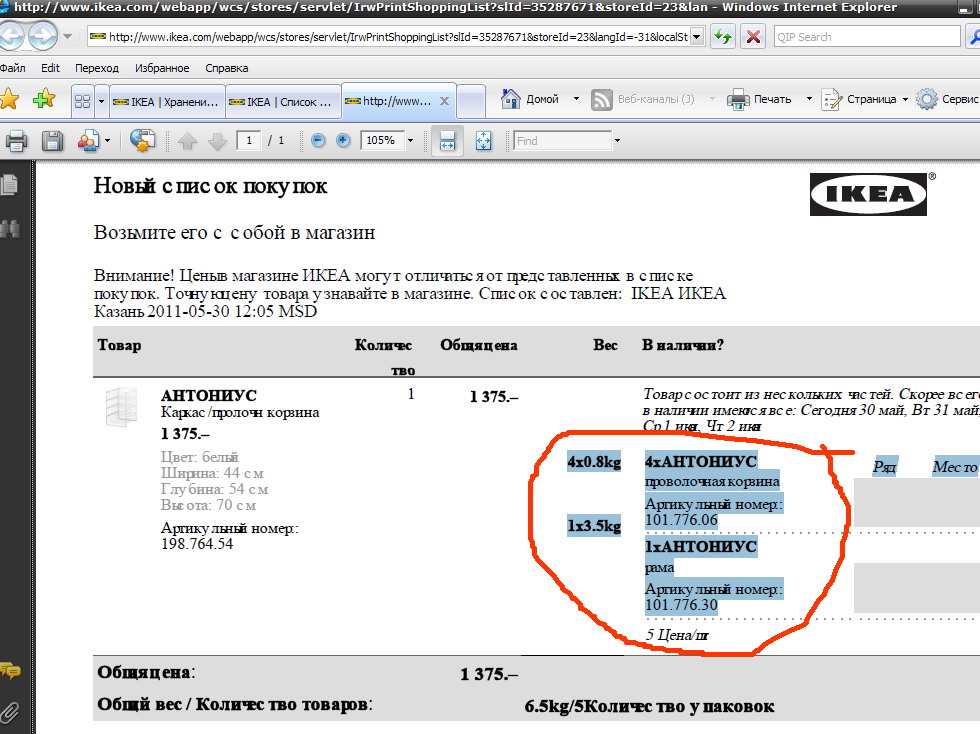Image resolution: width=980 pixels, height=734 pixels.
Task: Click the Add to Favorites star-plus icon
Action: [44, 99]
